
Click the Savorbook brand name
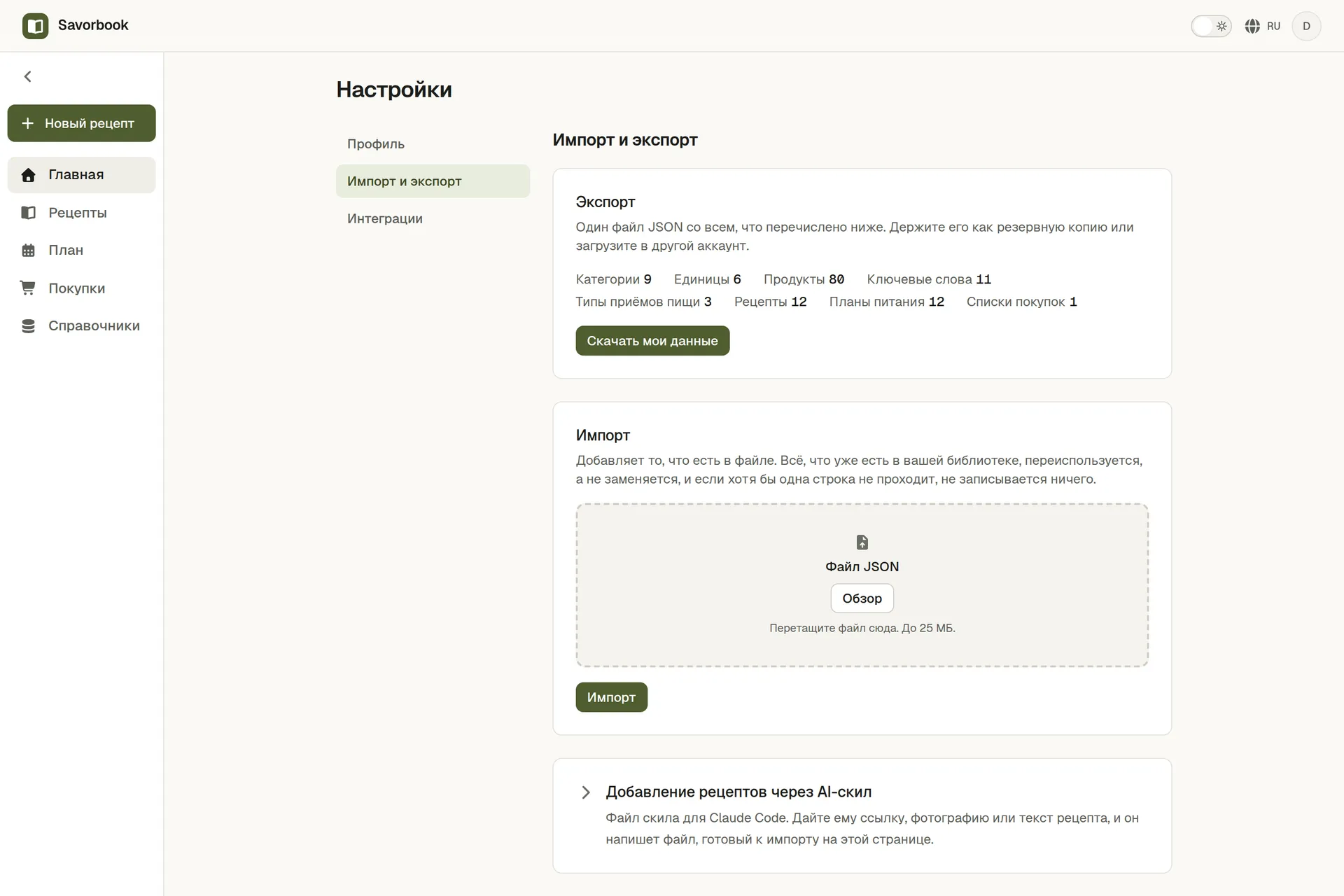tap(93, 25)
